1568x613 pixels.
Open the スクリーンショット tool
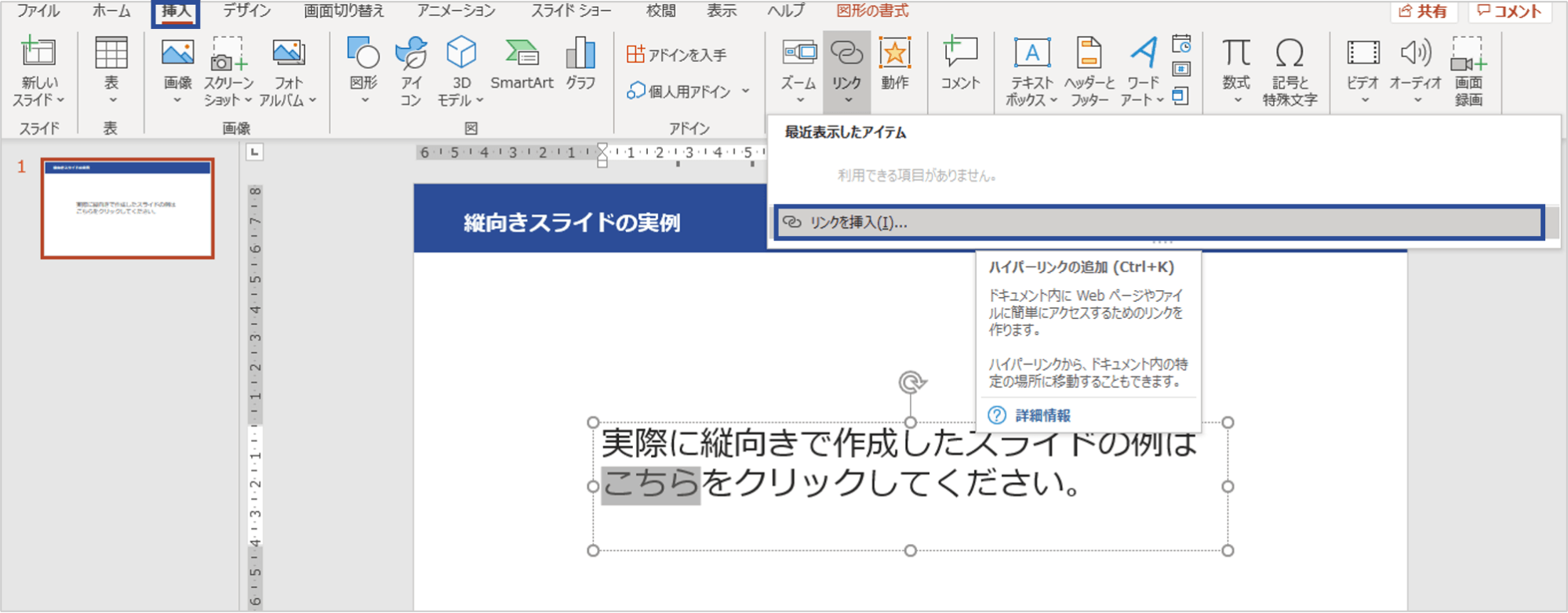pos(228,71)
